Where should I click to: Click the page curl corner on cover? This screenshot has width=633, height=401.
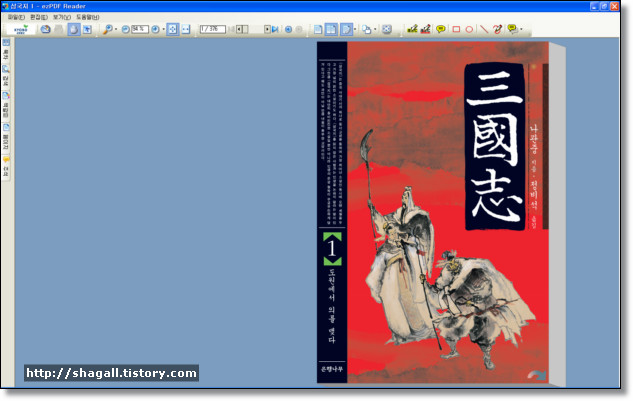[537, 375]
